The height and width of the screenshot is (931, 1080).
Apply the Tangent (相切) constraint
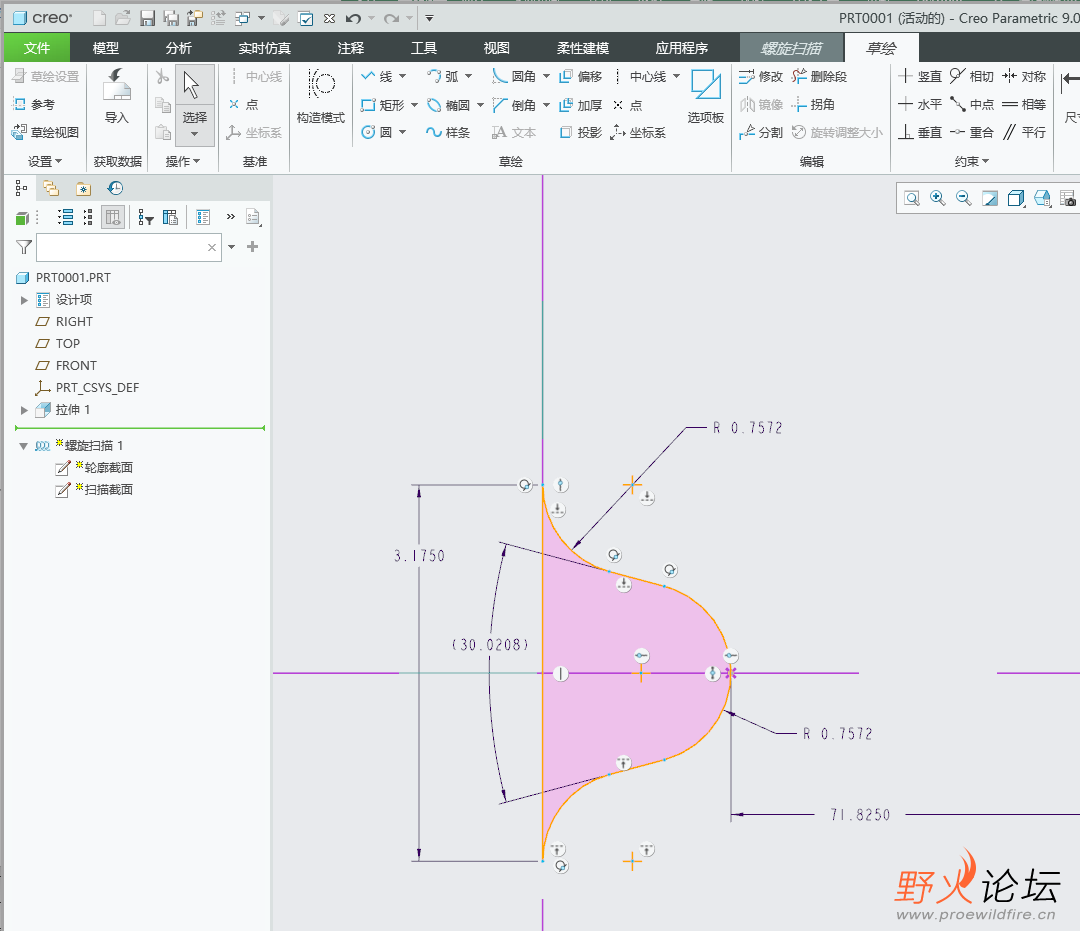tap(972, 76)
